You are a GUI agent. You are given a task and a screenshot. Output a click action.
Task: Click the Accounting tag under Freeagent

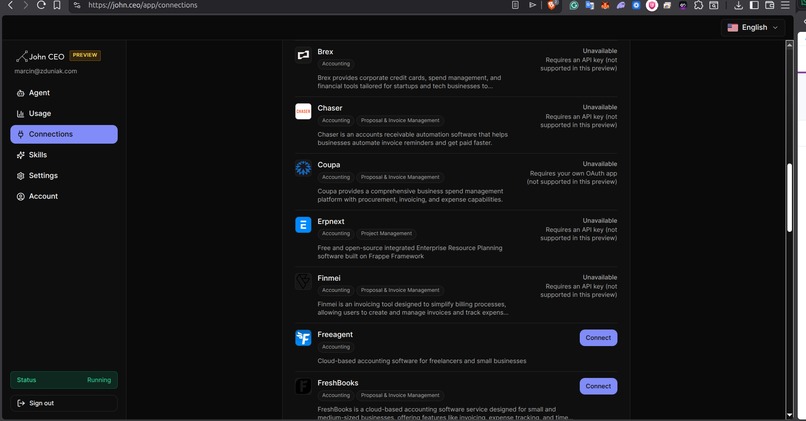(336, 347)
